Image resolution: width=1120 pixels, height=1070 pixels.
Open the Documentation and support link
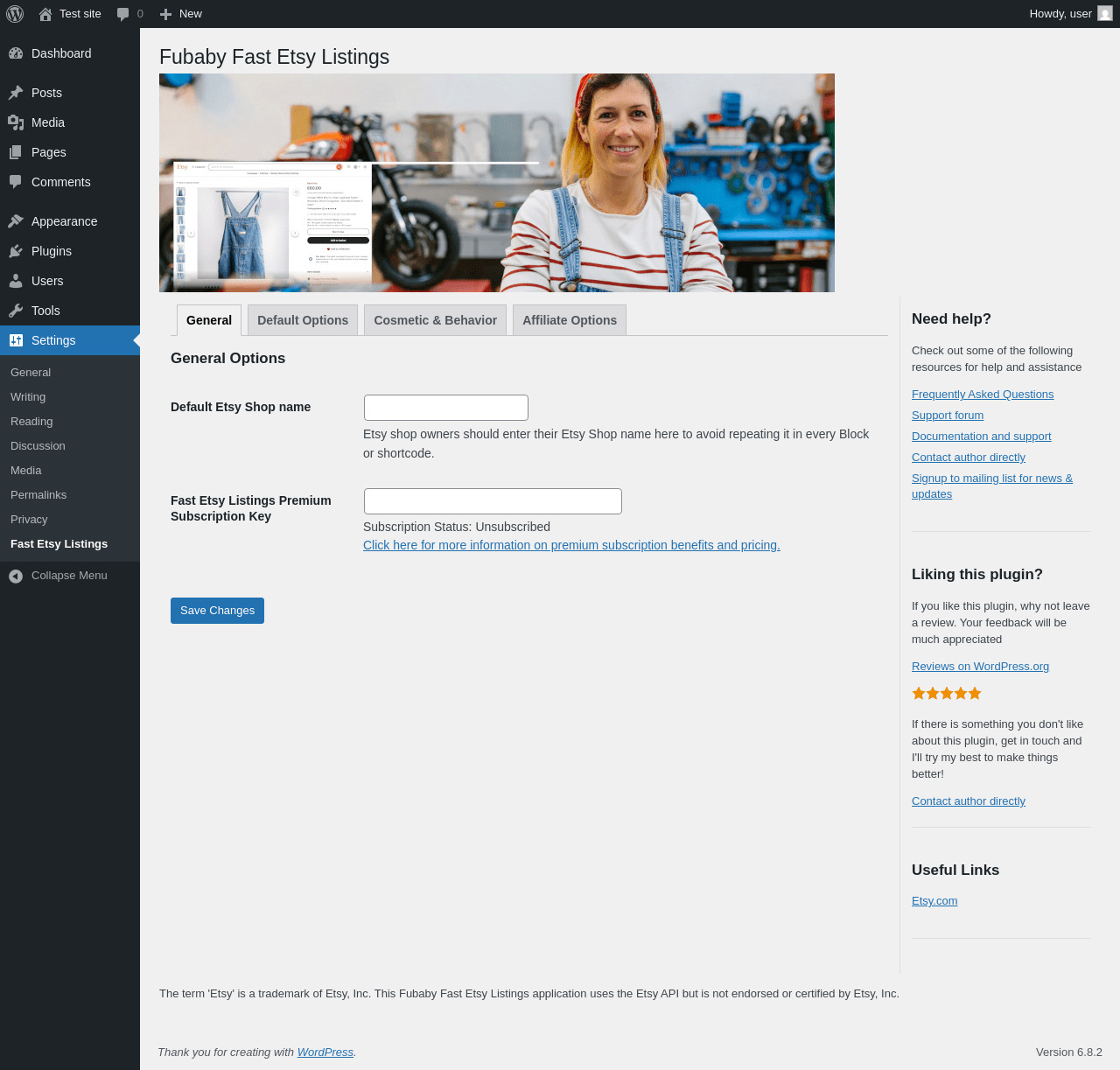(982, 437)
